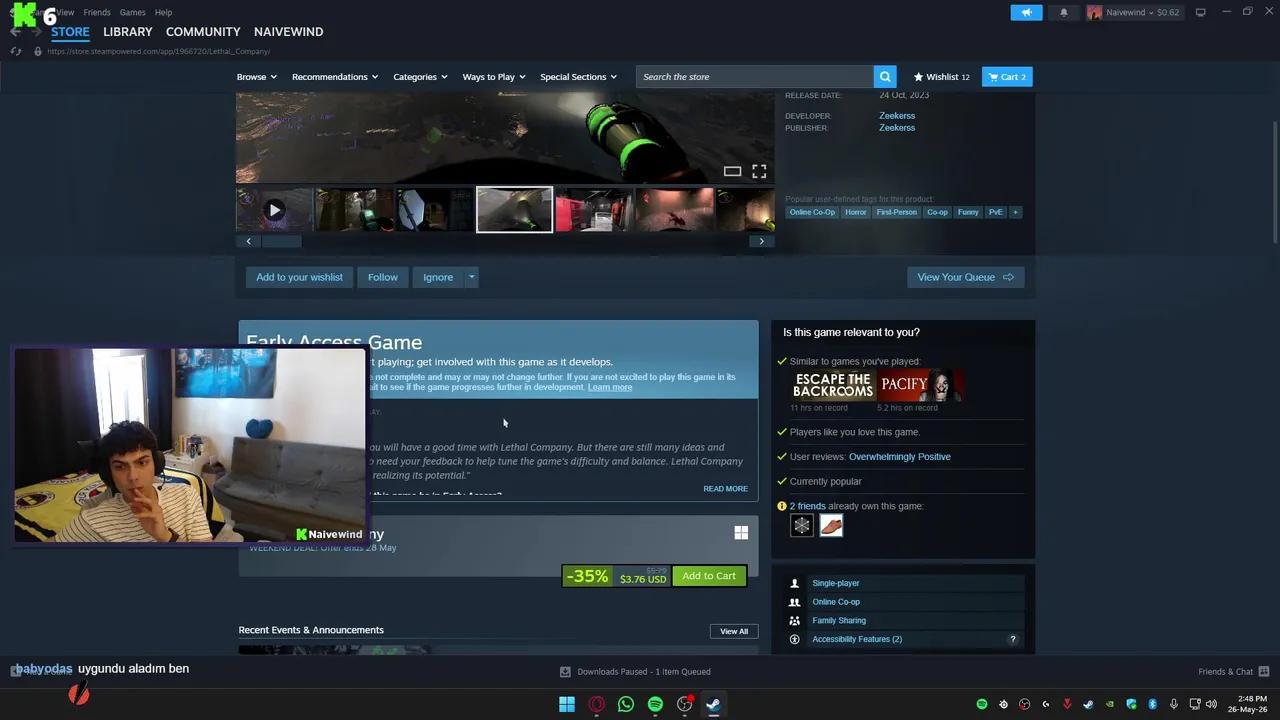The image size is (1280, 720).
Task: Open Accessibility Features (2)
Action: point(857,639)
